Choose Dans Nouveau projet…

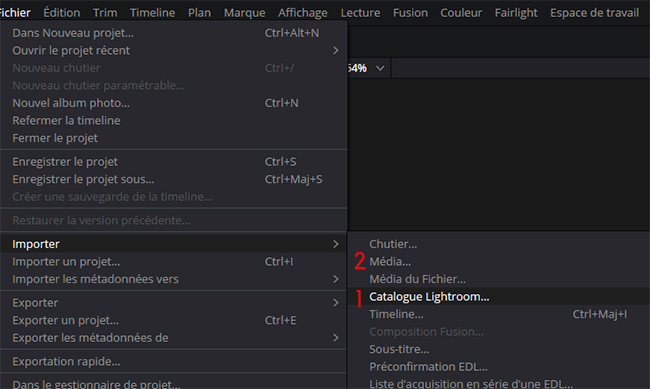[x=173, y=33]
